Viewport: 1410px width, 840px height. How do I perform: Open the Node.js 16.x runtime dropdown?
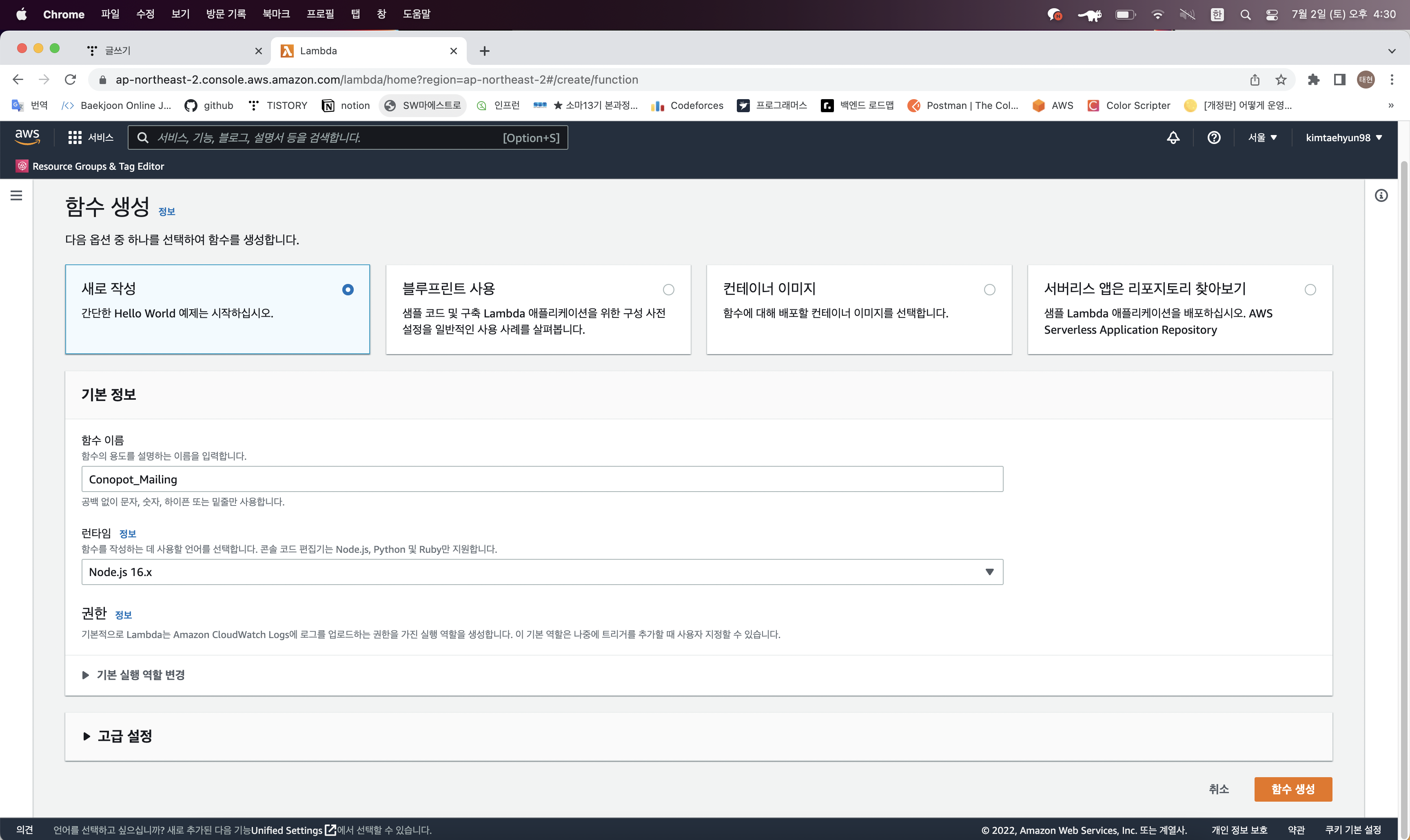click(x=542, y=572)
